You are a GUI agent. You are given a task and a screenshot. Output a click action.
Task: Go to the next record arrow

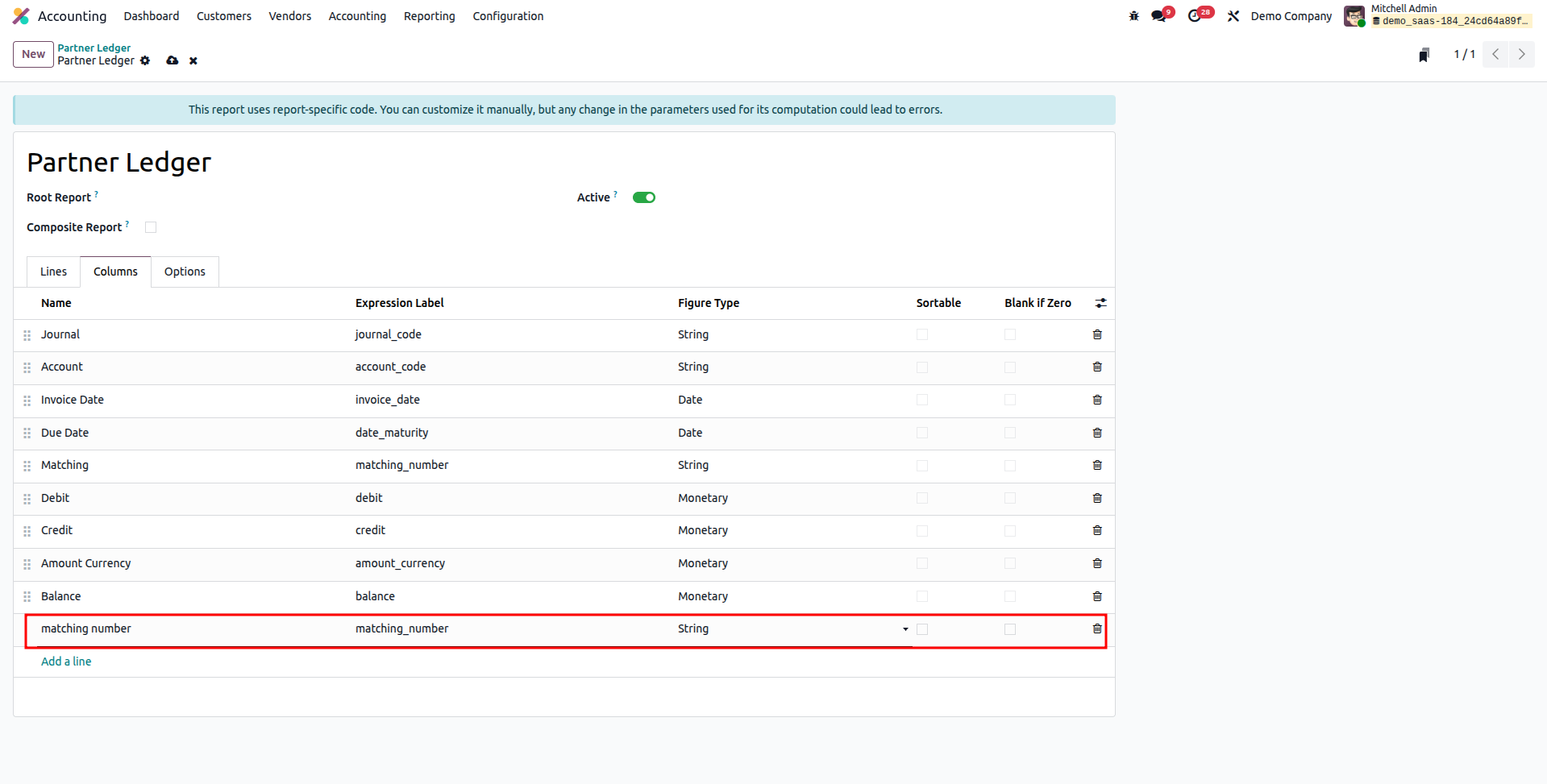pos(1522,54)
